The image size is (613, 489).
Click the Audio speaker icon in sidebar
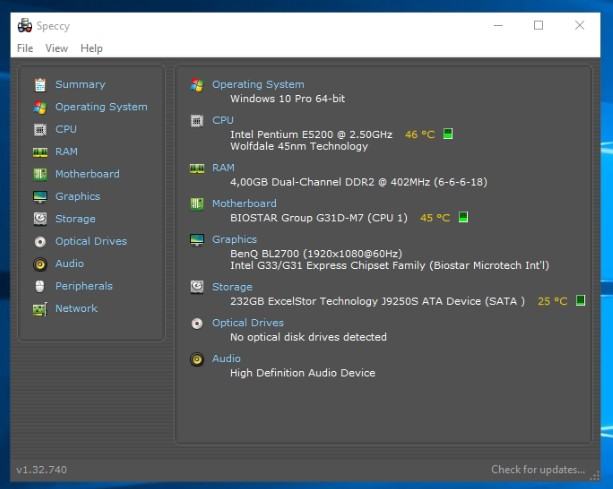pos(40,264)
